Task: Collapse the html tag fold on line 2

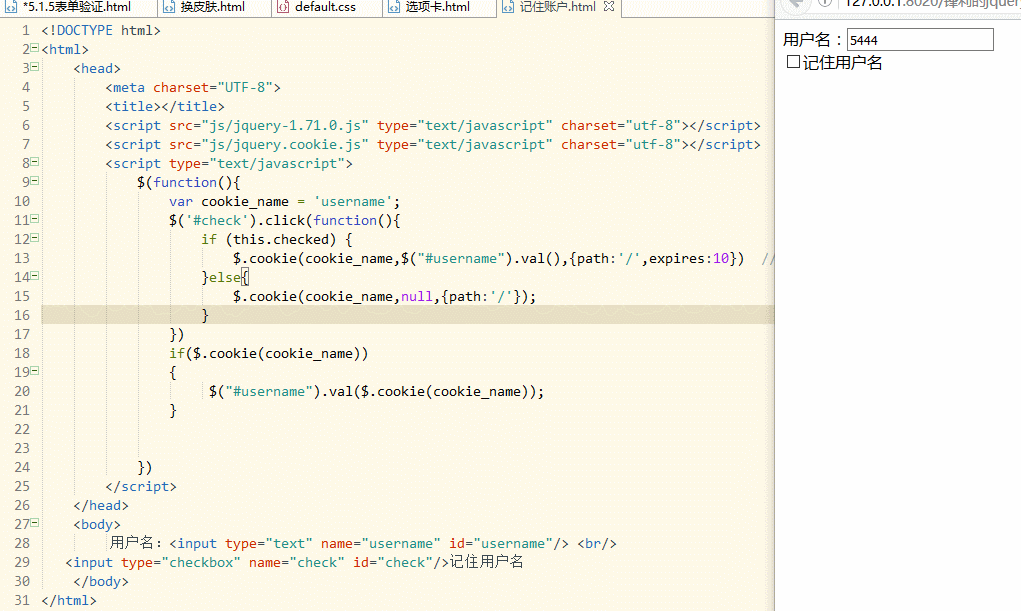Action: (x=35, y=48)
